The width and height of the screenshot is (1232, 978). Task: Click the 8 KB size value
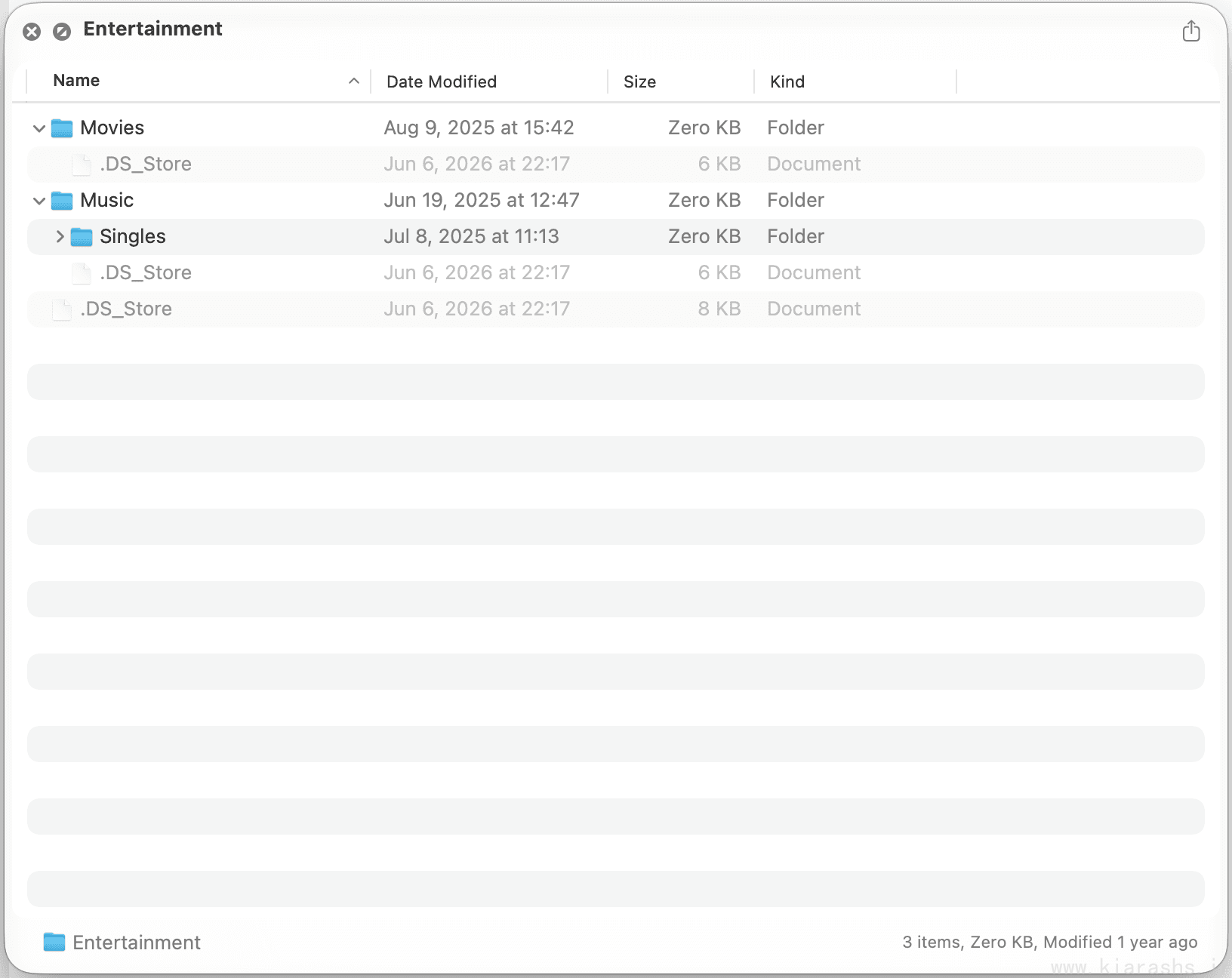coord(719,309)
